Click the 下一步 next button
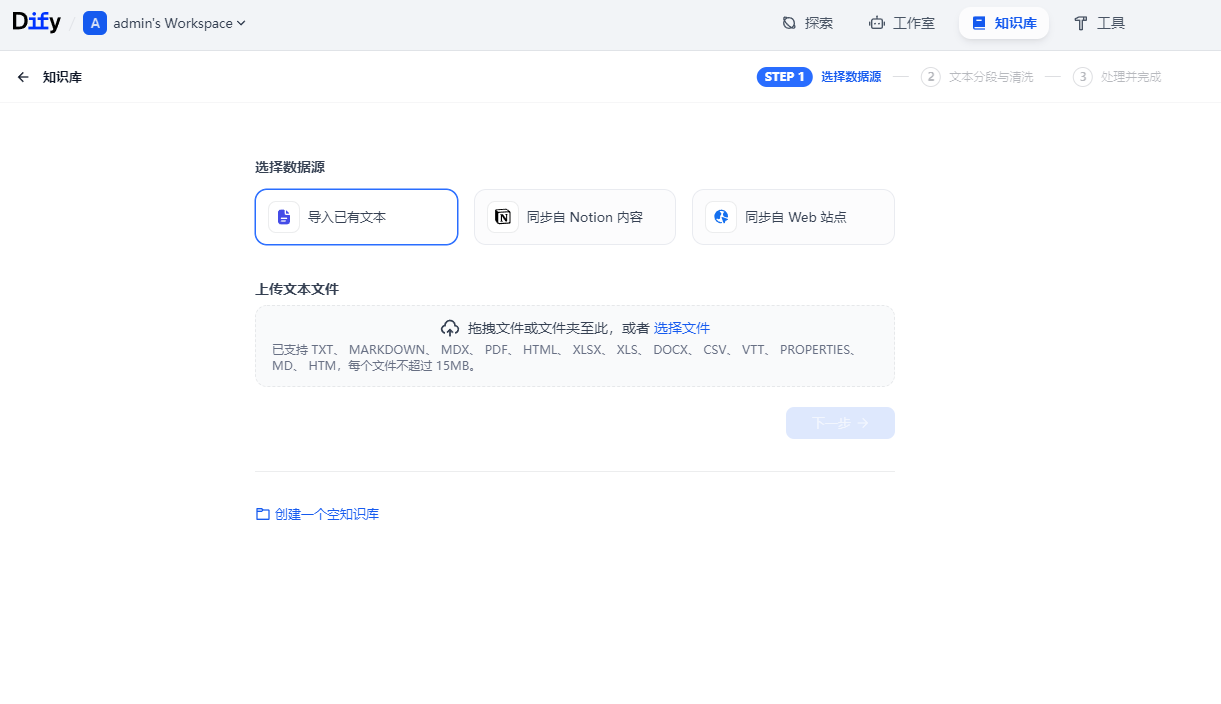The image size is (1221, 704). click(840, 423)
